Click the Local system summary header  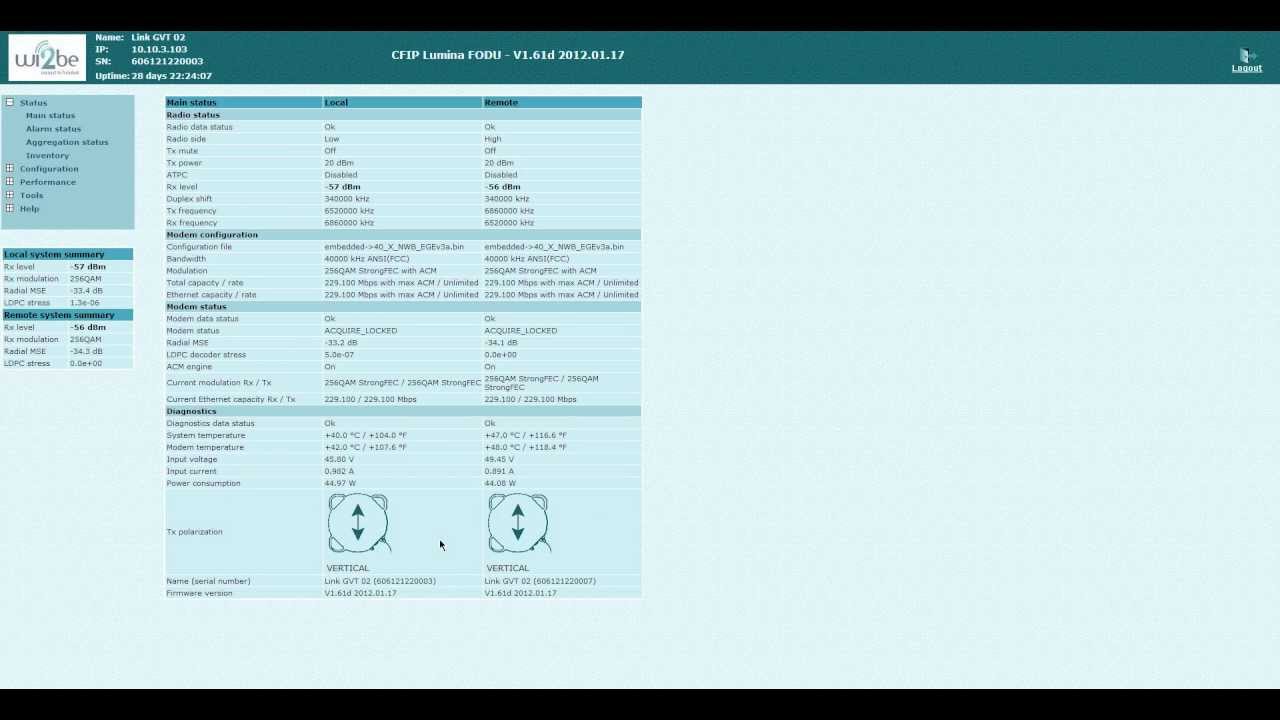[68, 254]
